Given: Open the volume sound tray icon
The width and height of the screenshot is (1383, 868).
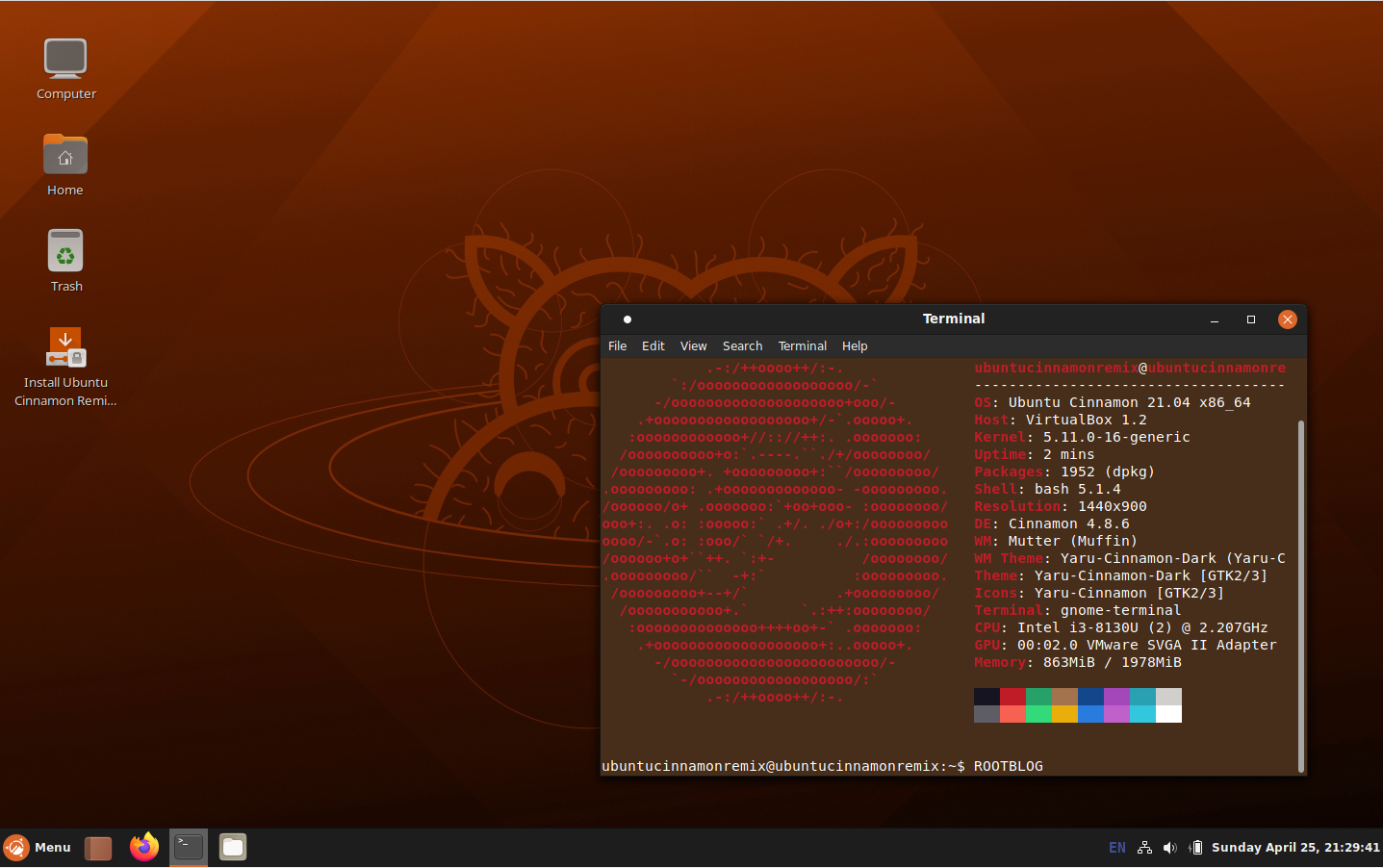Looking at the screenshot, I should [1169, 848].
